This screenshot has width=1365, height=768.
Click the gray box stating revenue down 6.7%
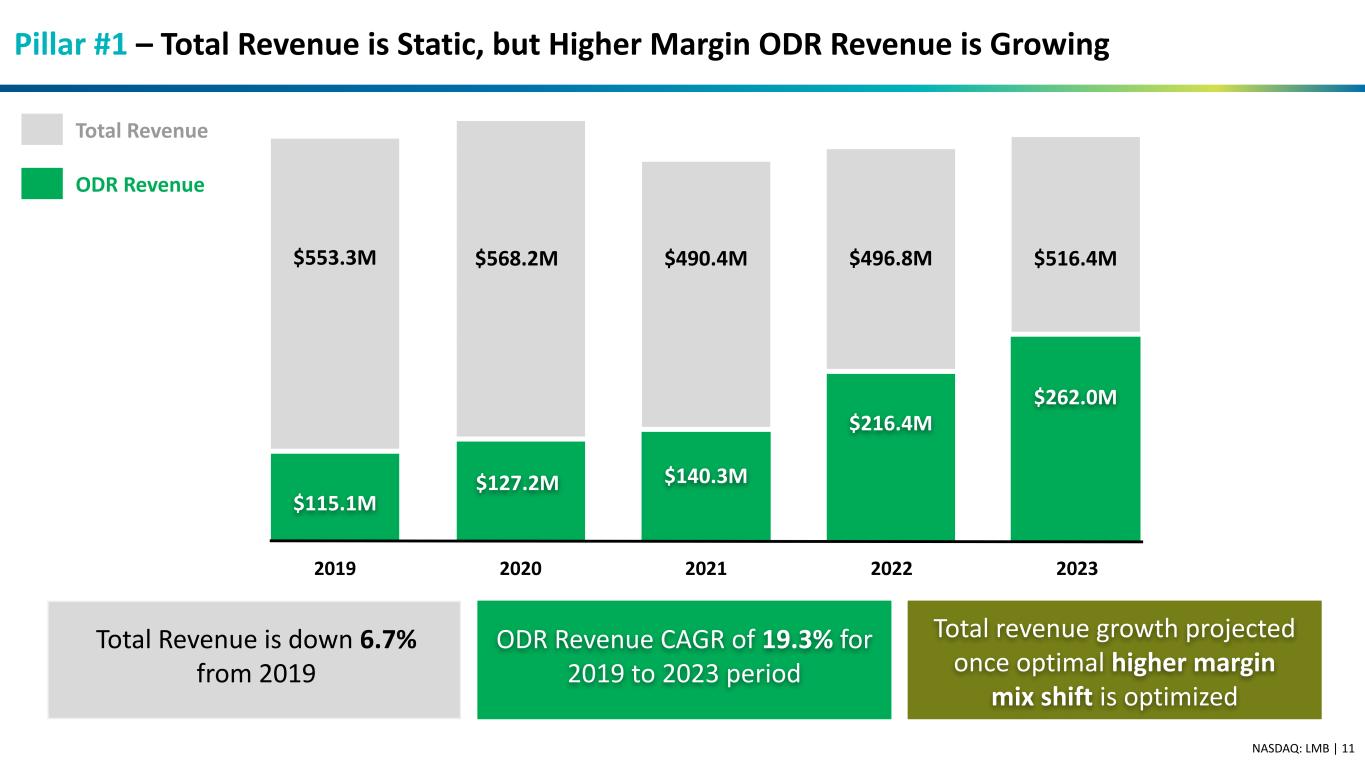pyautogui.click(x=253, y=659)
